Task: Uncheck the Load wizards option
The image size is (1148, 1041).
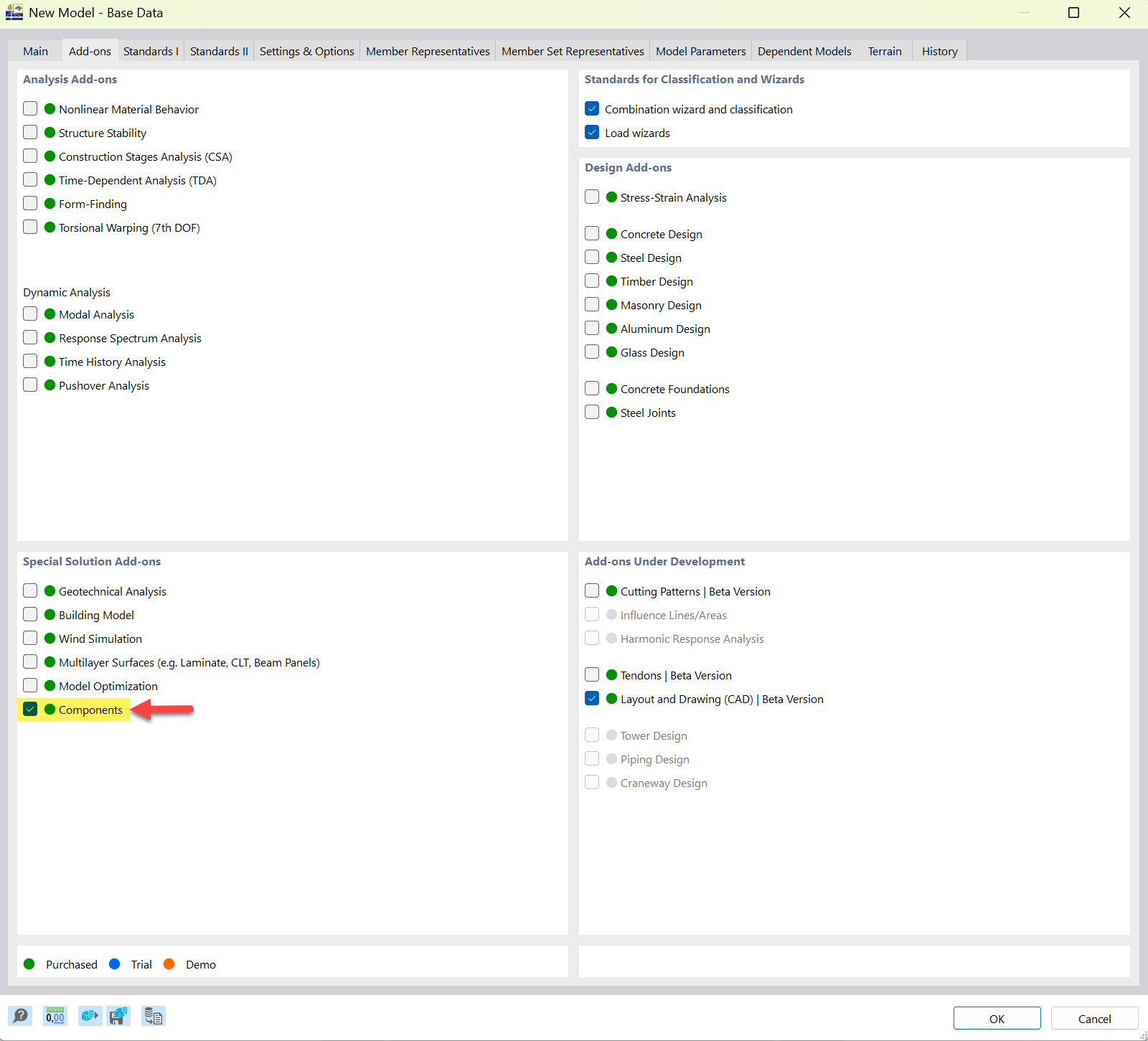Action: click(592, 132)
